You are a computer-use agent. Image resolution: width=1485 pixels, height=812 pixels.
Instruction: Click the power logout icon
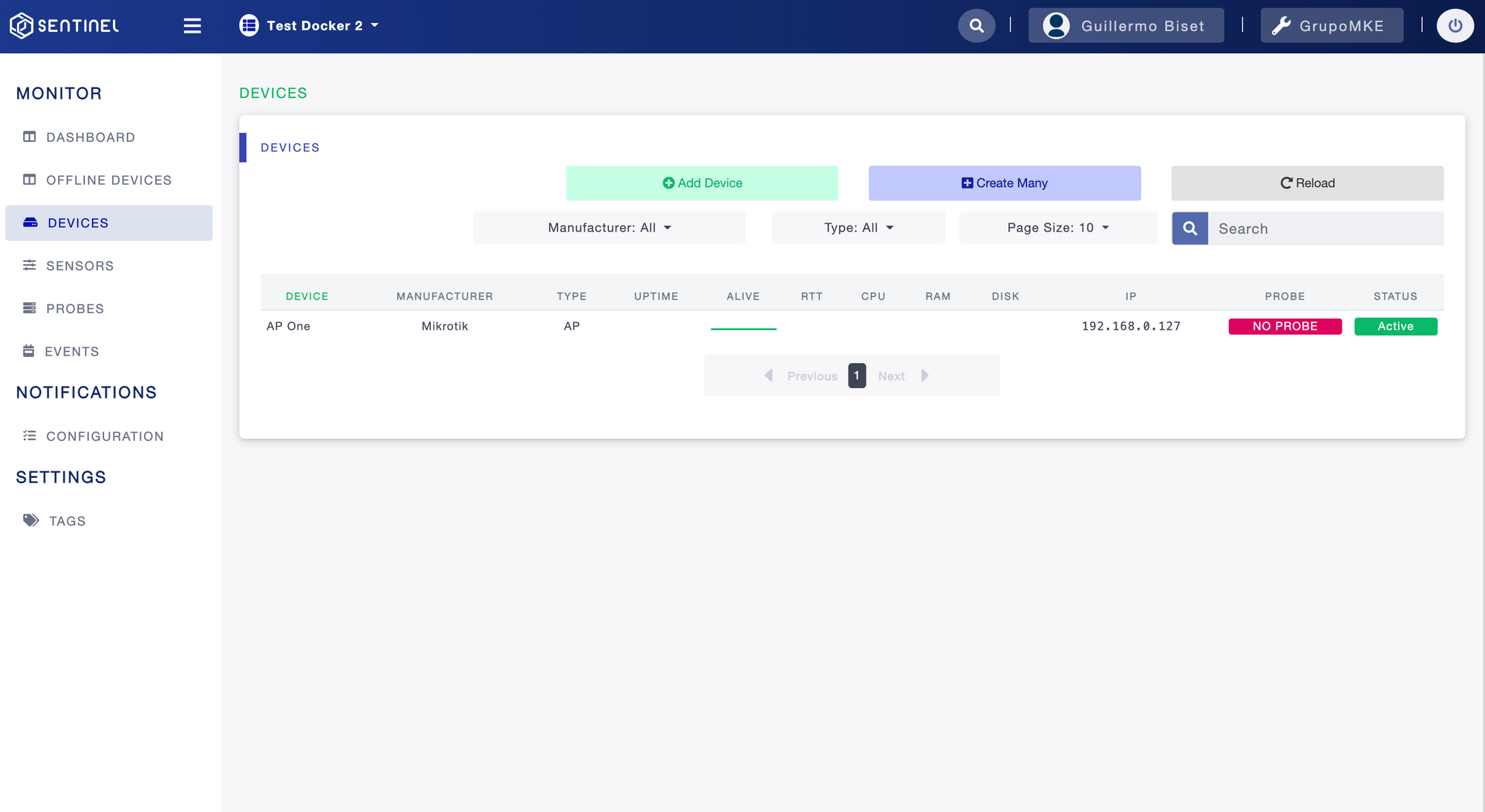[x=1455, y=26]
